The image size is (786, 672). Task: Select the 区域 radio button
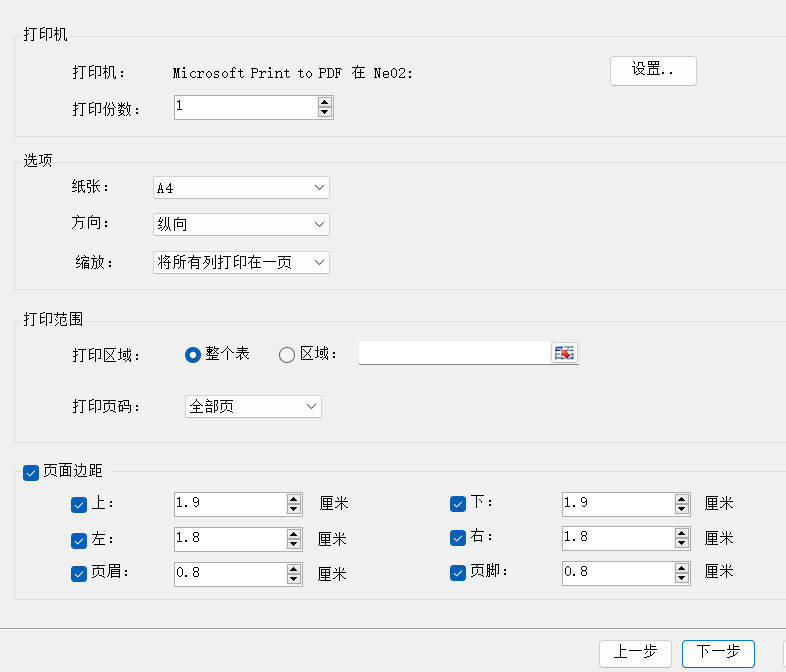click(287, 354)
